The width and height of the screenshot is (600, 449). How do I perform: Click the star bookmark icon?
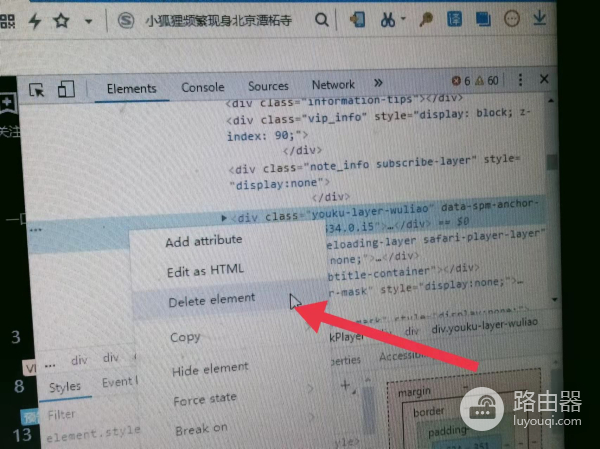pyautogui.click(x=61, y=20)
